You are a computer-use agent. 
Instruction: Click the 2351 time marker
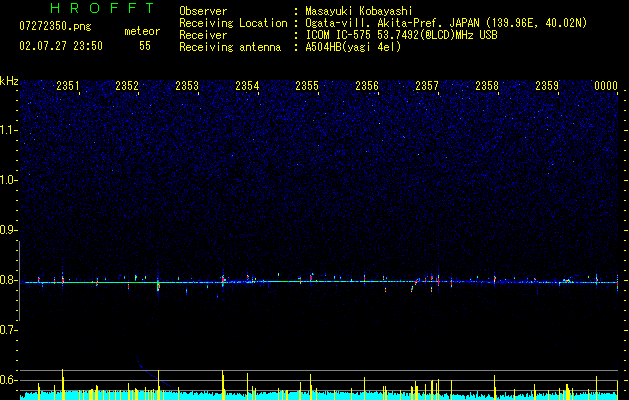pyautogui.click(x=68, y=86)
